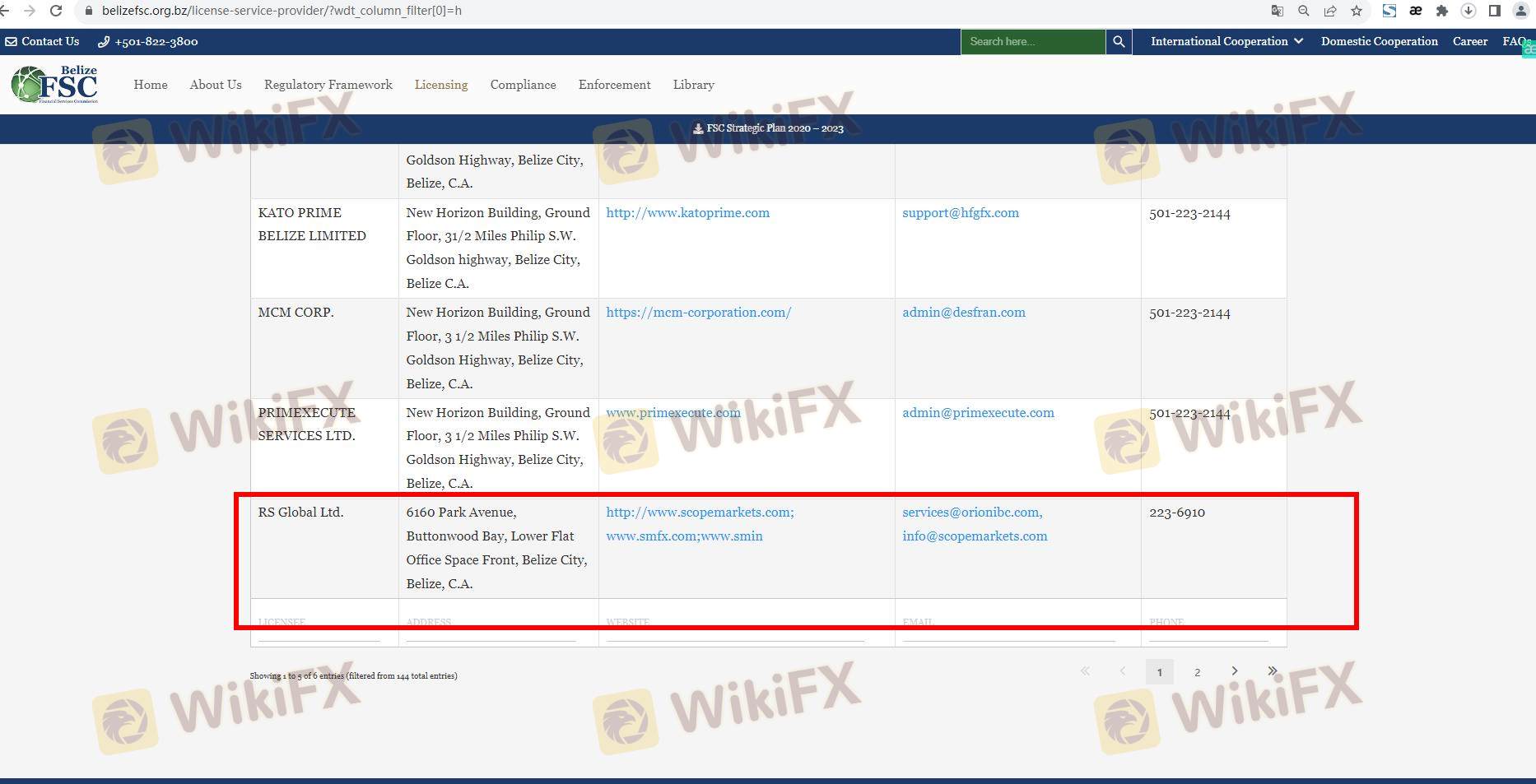Click the admin@primexecute.com email link
This screenshot has width=1536, height=784.
[978, 413]
